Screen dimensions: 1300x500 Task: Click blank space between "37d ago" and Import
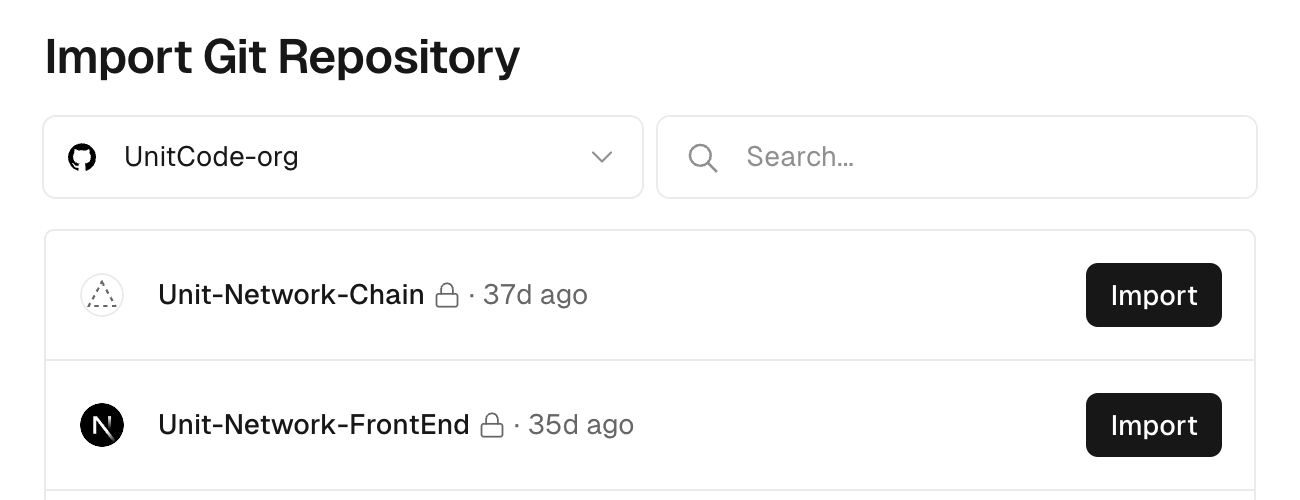click(x=830, y=295)
